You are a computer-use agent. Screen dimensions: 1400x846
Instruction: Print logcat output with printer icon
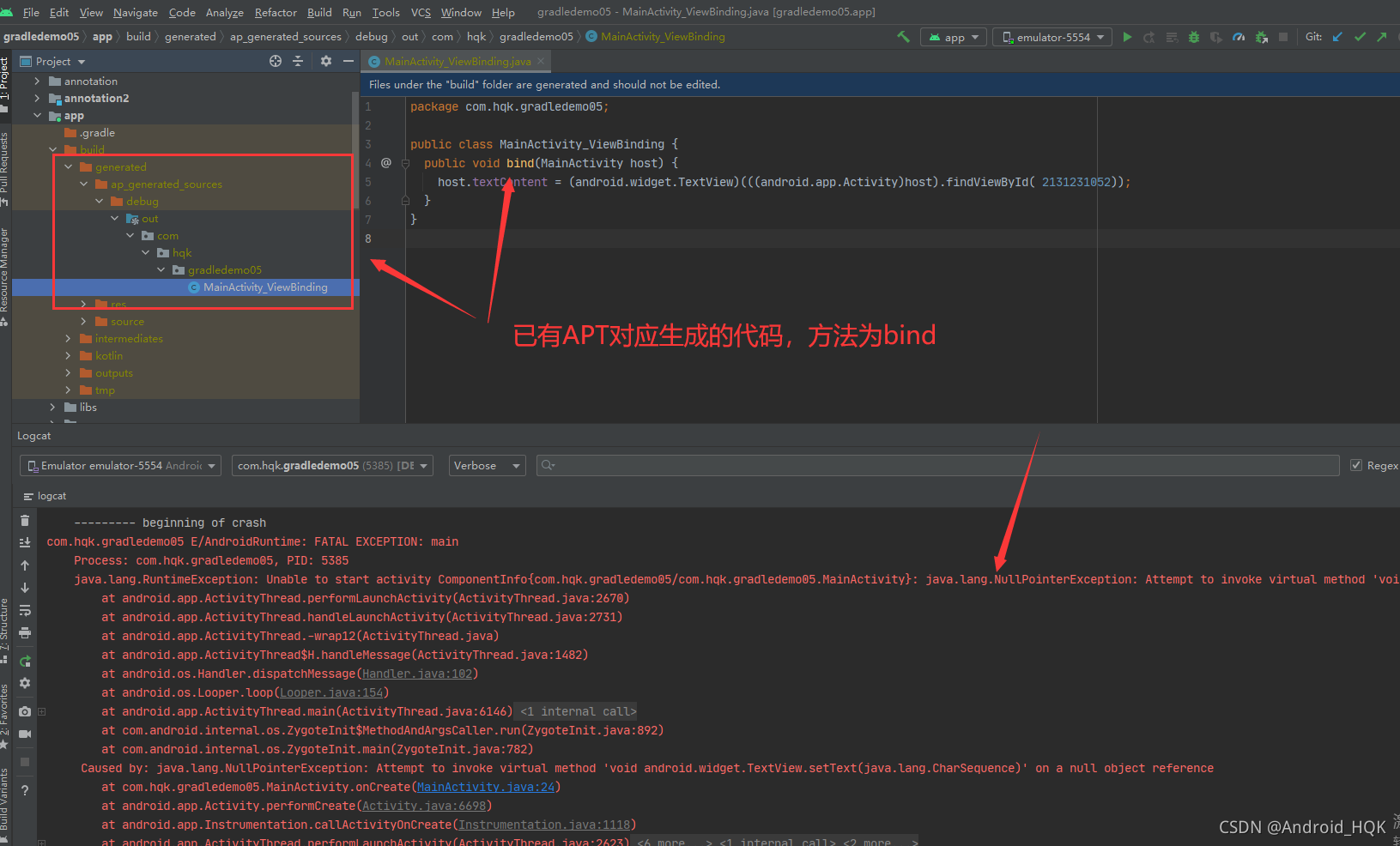pos(25,632)
